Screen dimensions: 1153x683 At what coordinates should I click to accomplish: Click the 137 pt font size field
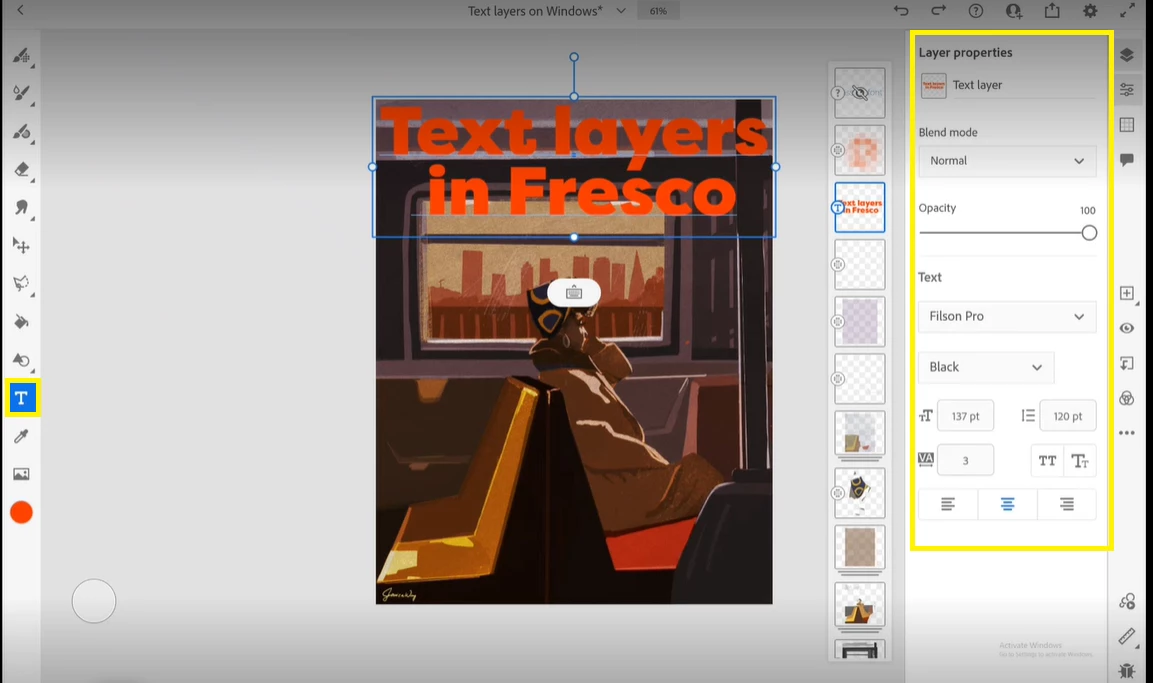[965, 416]
